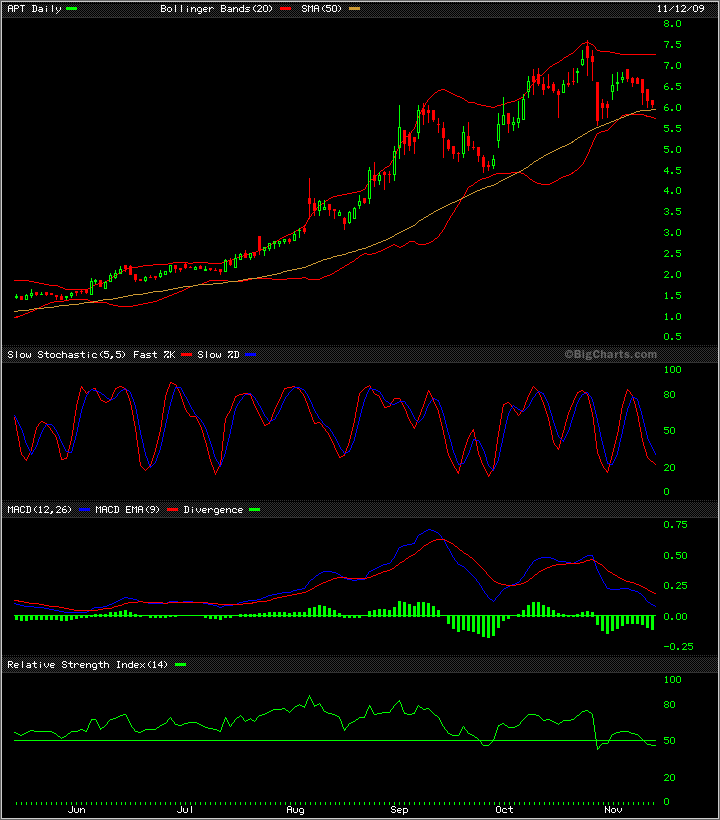Click the 1.5 price axis value
The image size is (720, 820).
pyautogui.click(x=672, y=295)
